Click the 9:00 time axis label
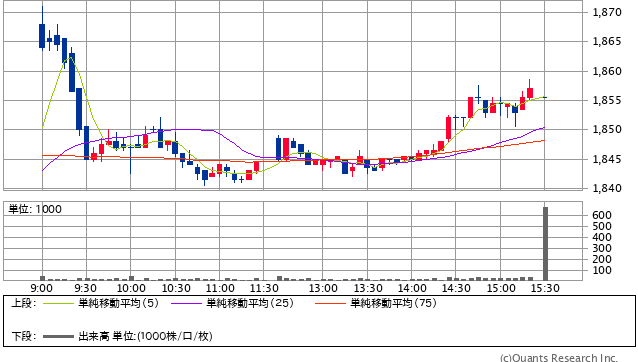Viewport: 638px width, 362px height. (x=42, y=288)
